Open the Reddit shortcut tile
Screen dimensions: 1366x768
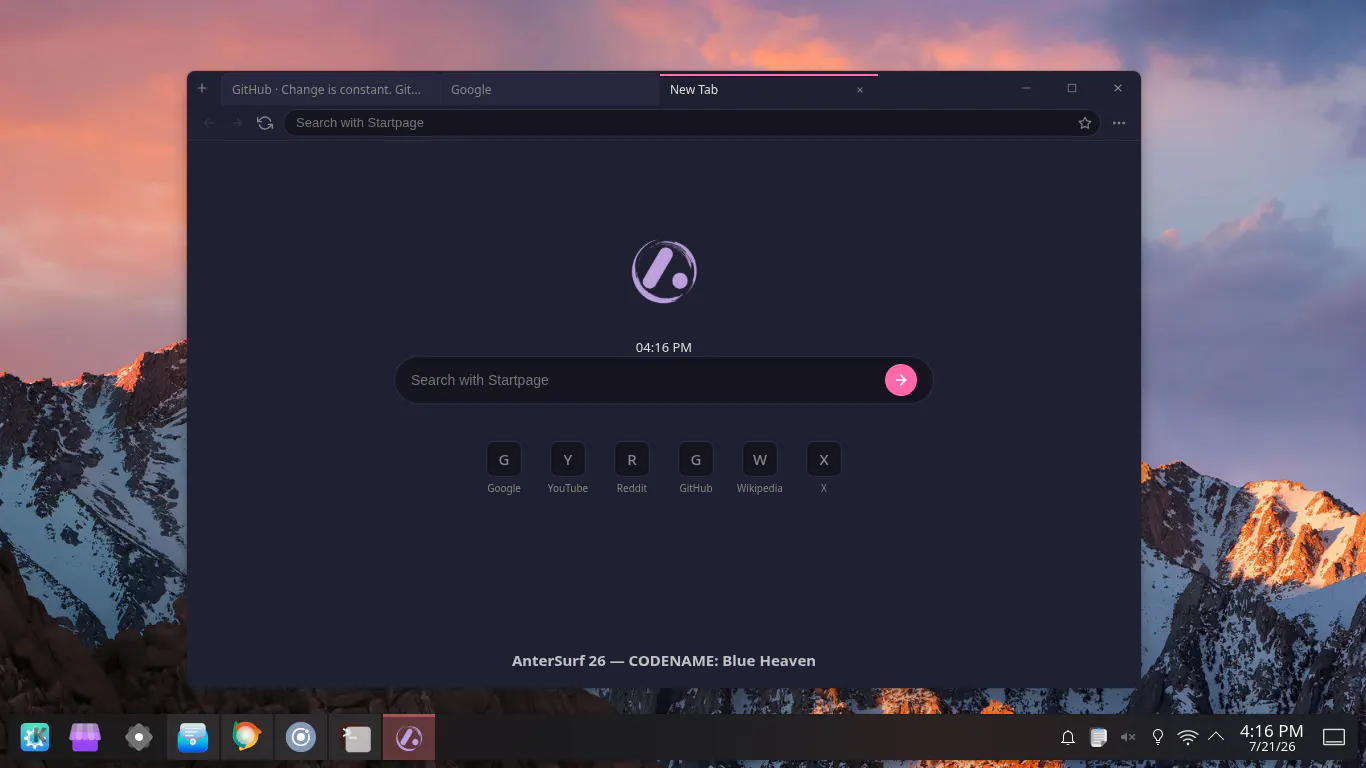click(632, 460)
